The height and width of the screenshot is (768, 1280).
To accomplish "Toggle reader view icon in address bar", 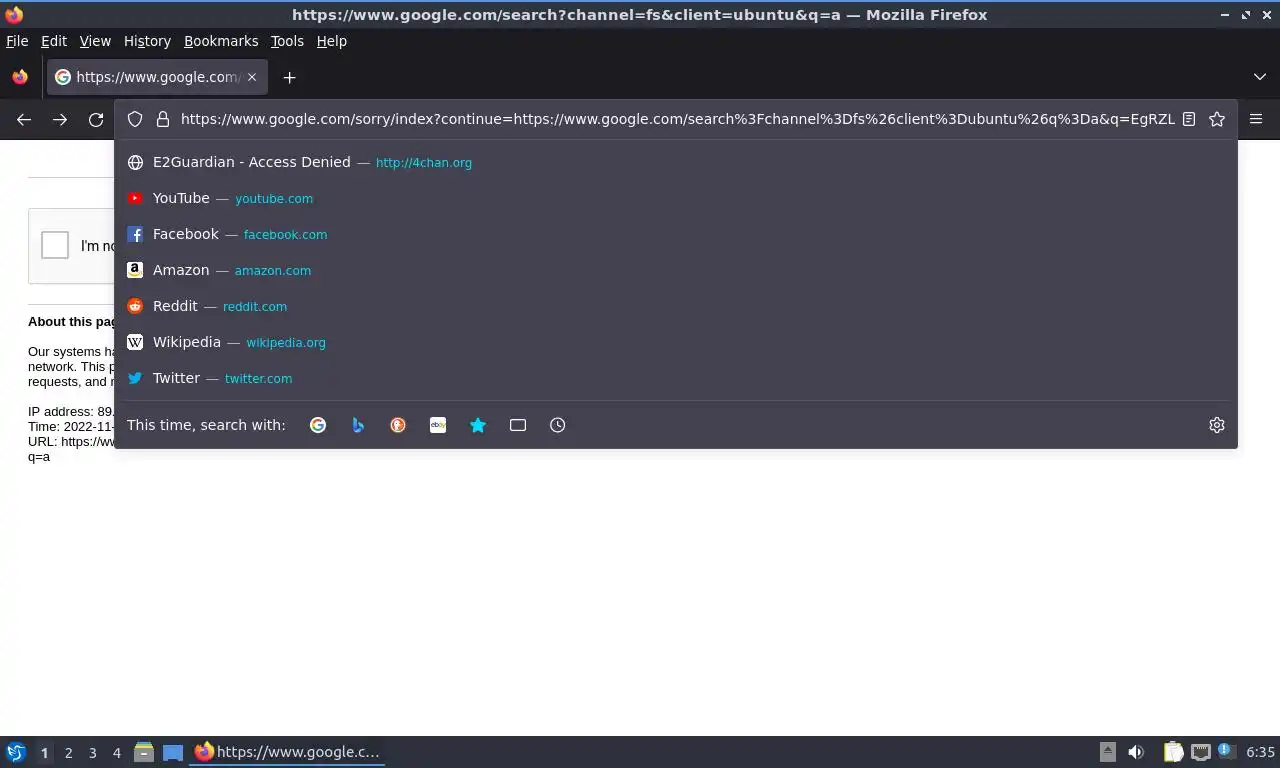I will tap(1189, 119).
